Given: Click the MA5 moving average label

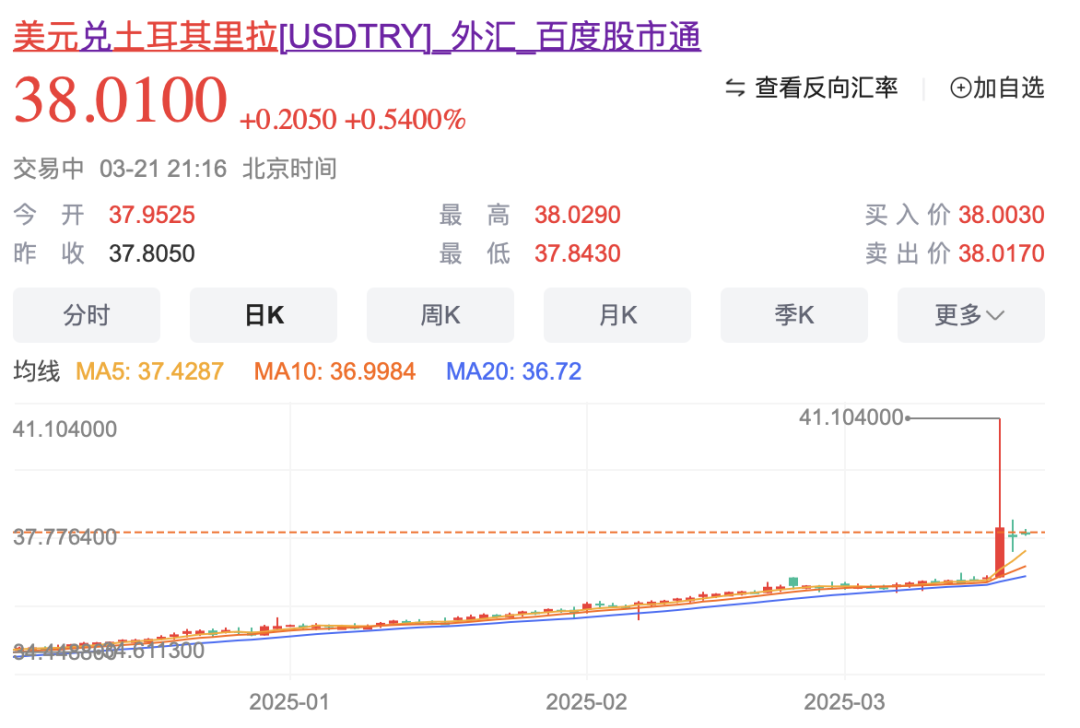Looking at the screenshot, I should (150, 372).
